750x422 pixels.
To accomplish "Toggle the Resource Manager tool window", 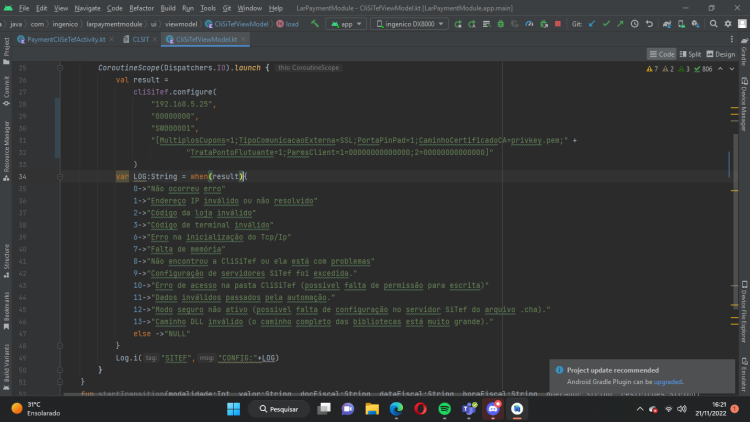I will [6, 151].
